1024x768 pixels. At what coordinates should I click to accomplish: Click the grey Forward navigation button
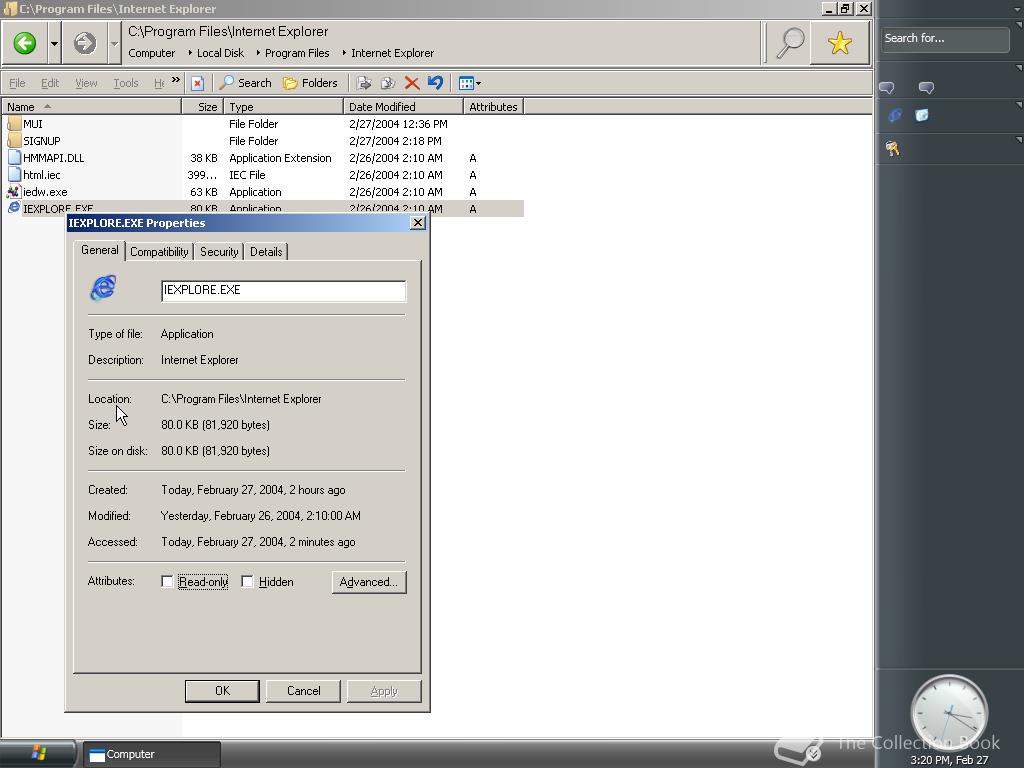(84, 43)
